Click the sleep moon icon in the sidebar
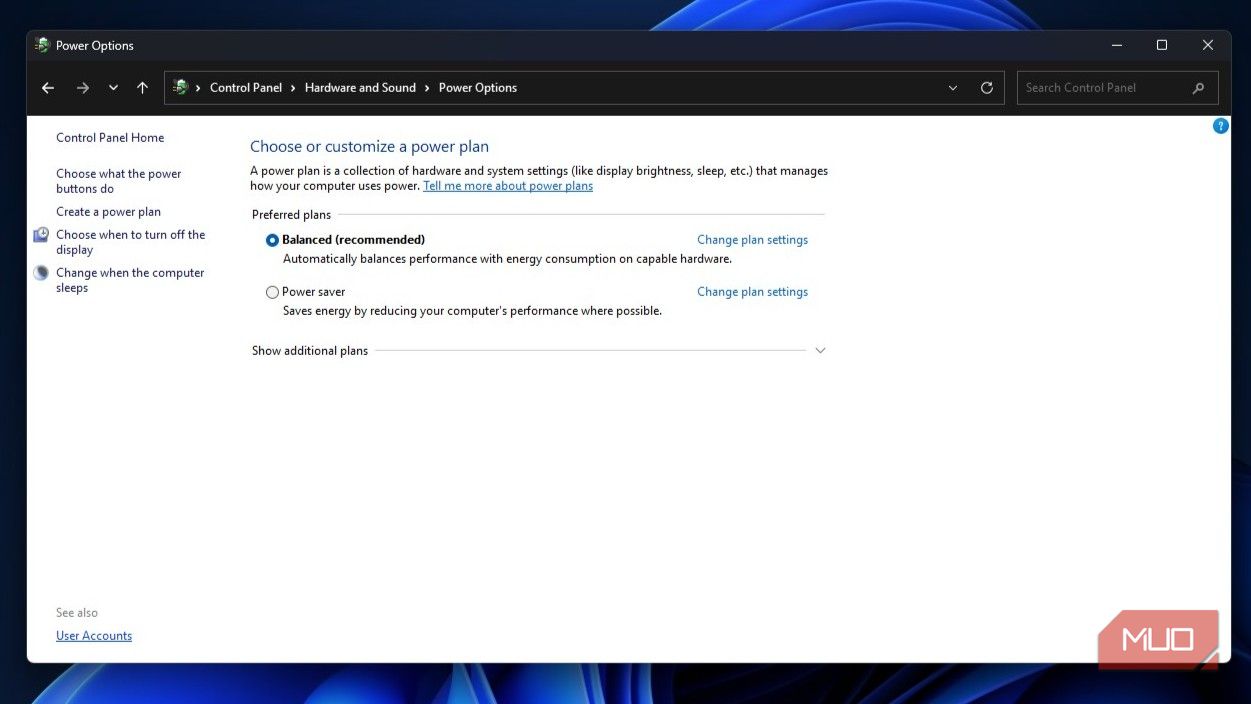 tap(41, 273)
